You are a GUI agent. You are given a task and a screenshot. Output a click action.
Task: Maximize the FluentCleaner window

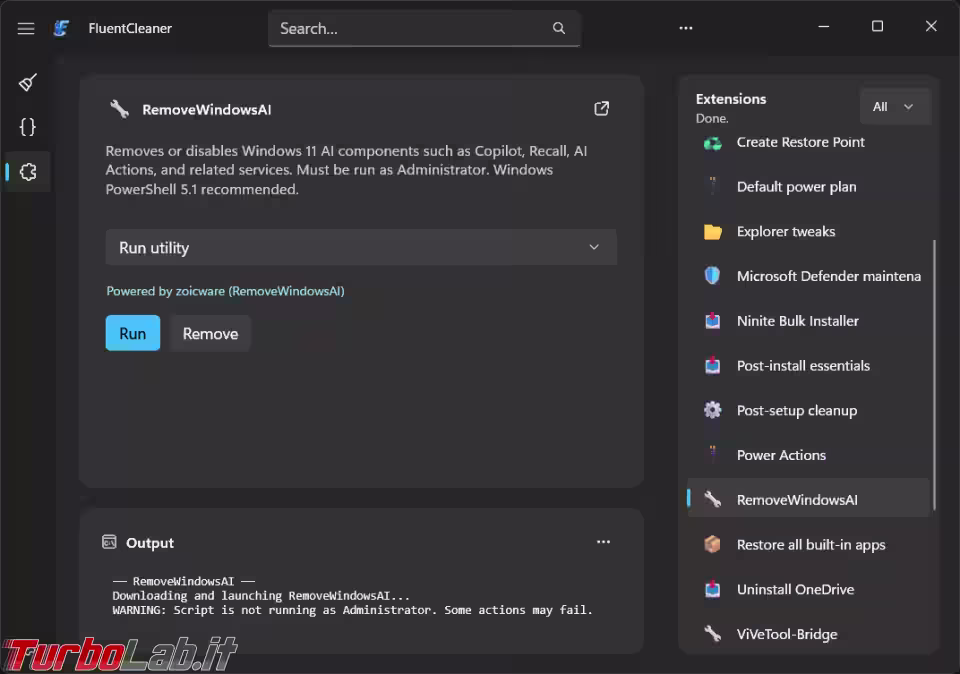877,26
